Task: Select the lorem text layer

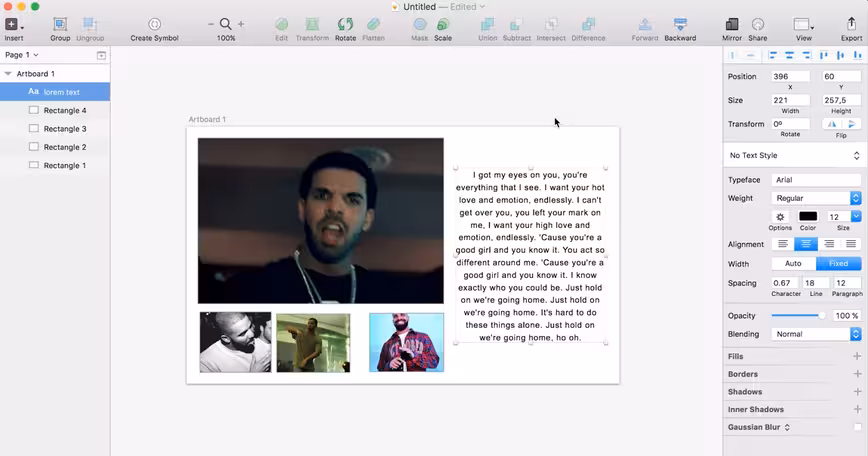Action: click(55, 92)
